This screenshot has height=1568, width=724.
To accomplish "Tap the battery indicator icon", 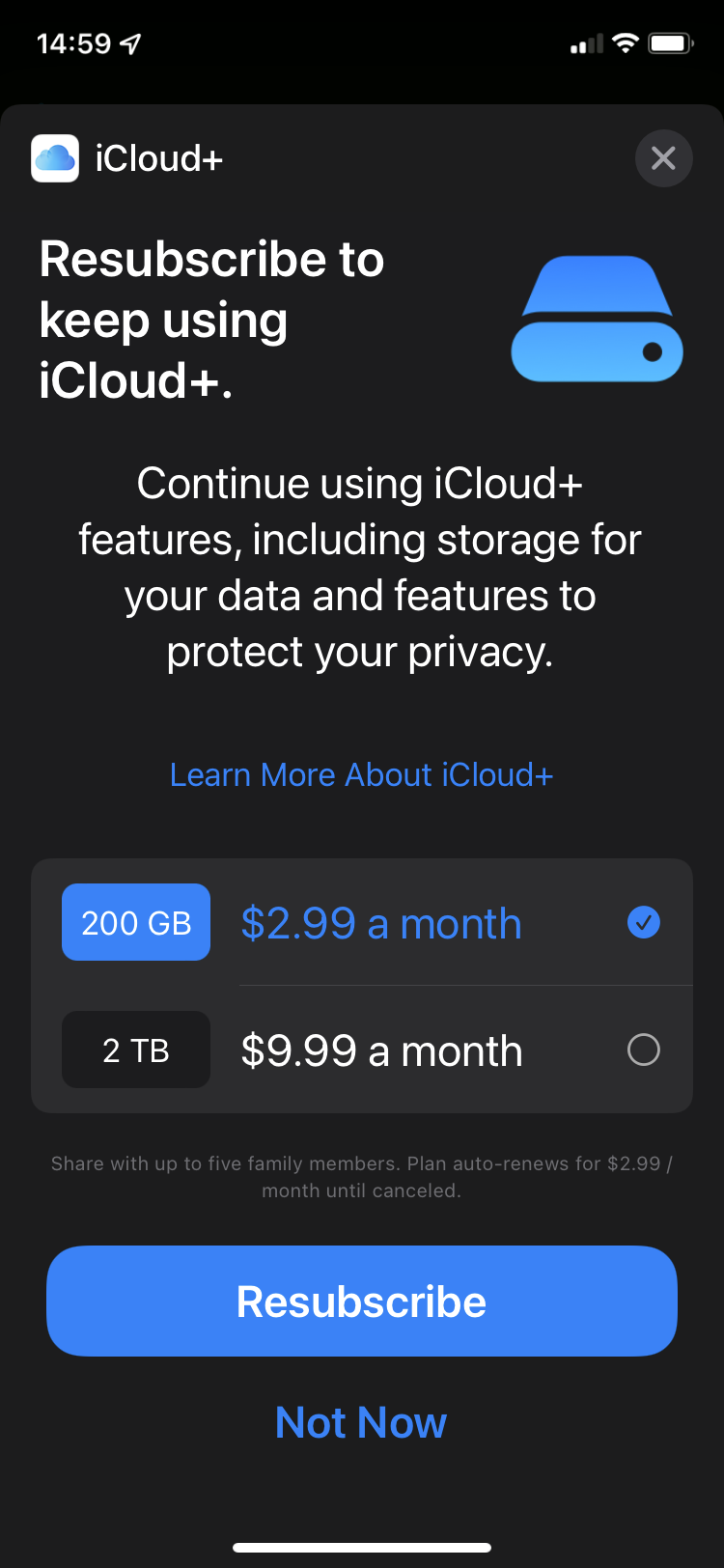I will coord(670,43).
